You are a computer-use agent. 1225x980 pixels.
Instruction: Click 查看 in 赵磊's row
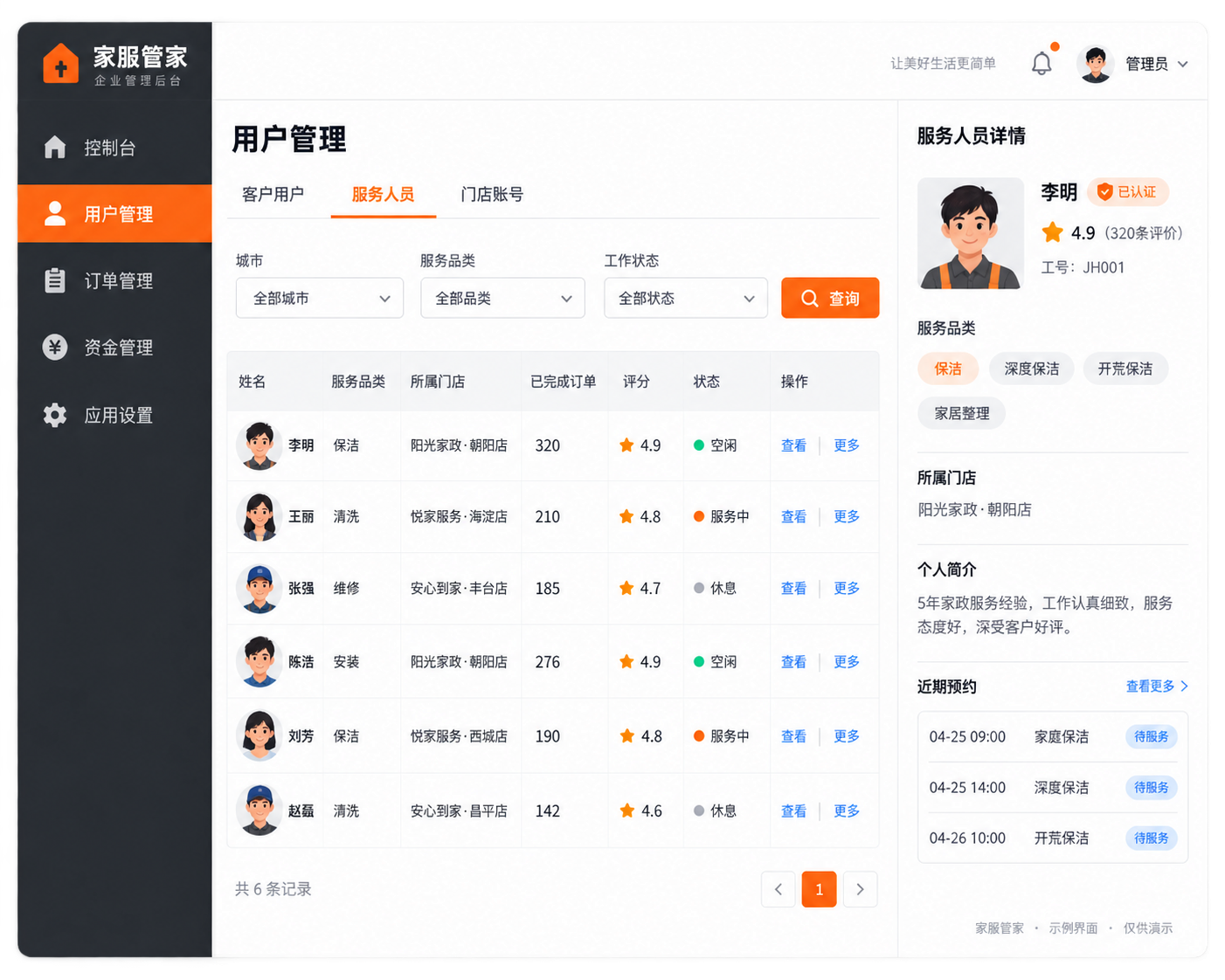coord(793,811)
